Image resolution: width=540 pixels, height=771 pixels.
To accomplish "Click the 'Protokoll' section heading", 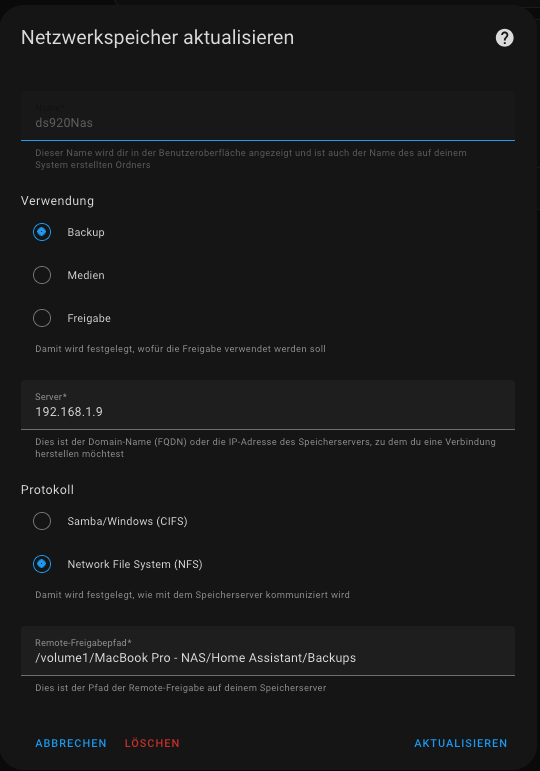I will coord(47,490).
